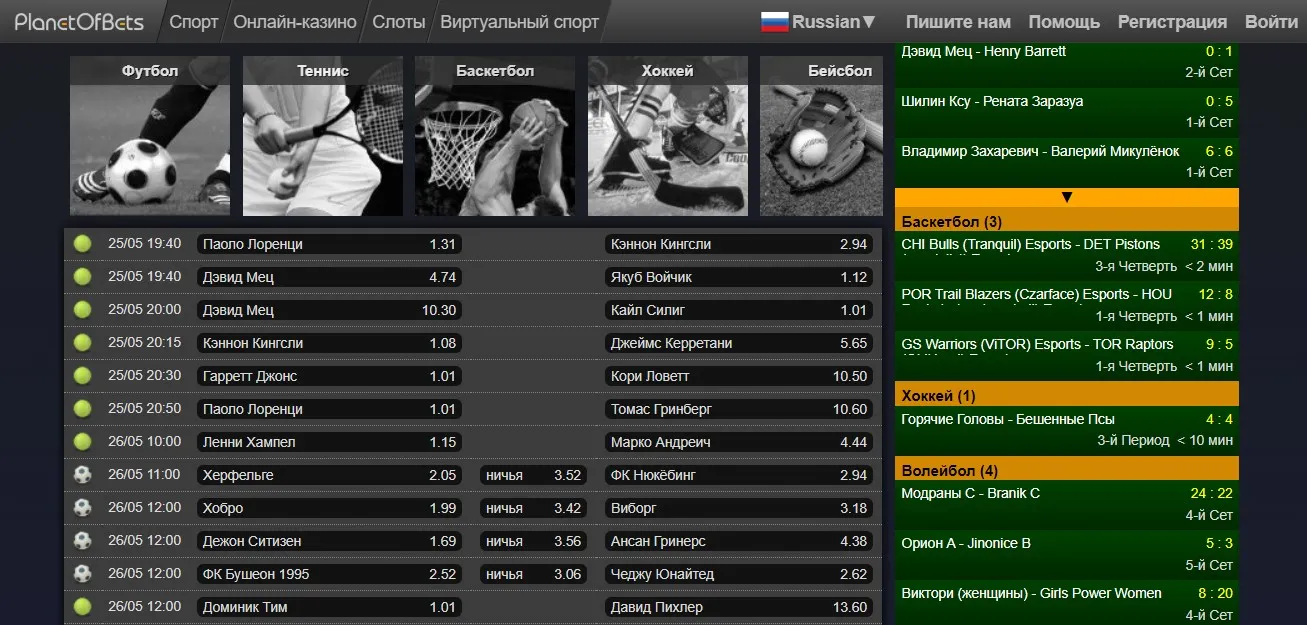
Task: Select ничья 3.42 for Хобро match
Action: [x=533, y=508]
